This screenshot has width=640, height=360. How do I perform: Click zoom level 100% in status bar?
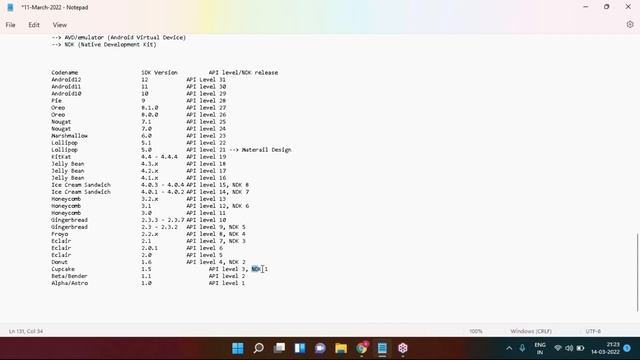476,331
